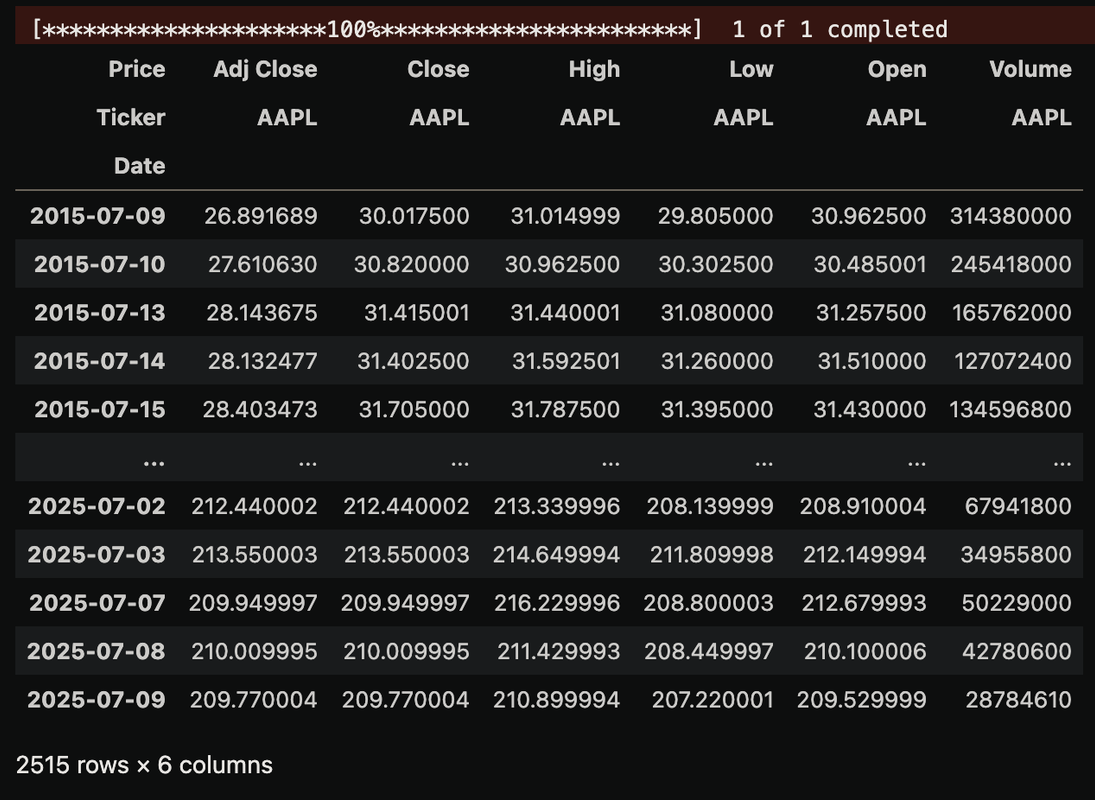Click Volume value 314380000

(1011, 216)
